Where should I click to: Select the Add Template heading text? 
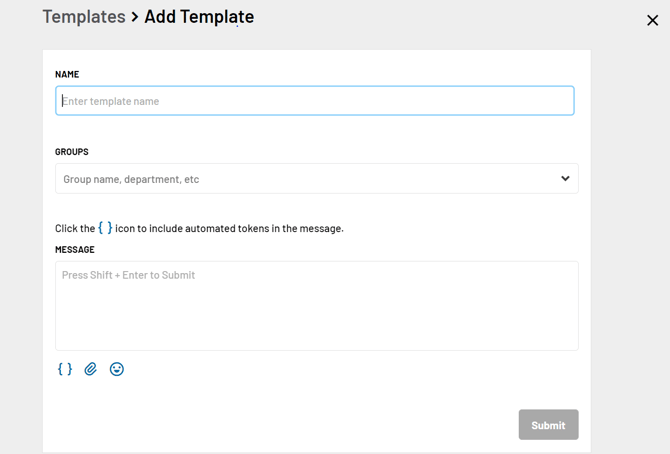199,17
